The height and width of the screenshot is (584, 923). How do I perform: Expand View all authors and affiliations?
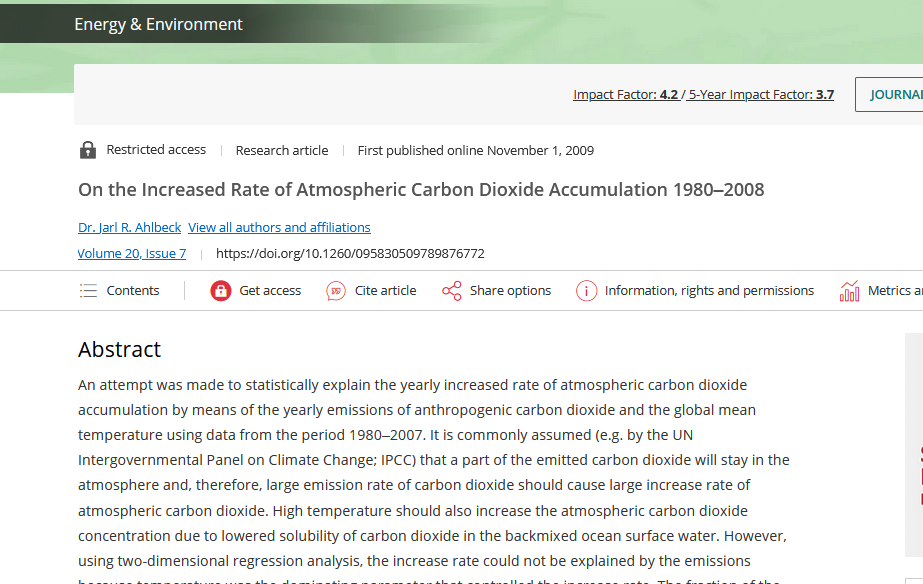[279, 228]
